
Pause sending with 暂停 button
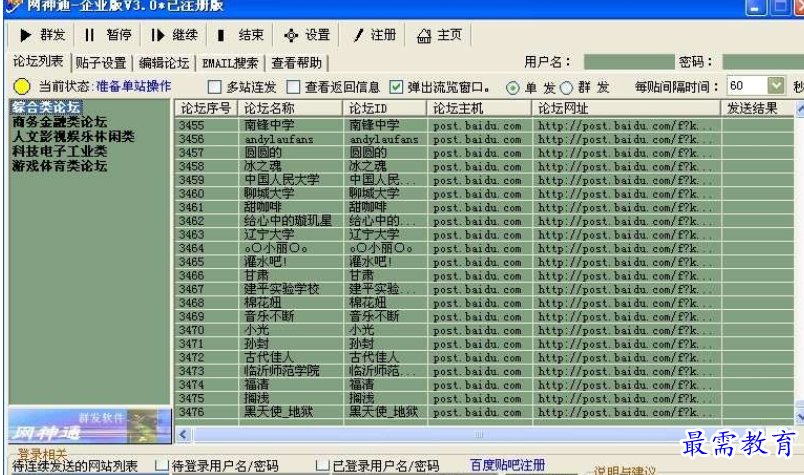tap(108, 35)
